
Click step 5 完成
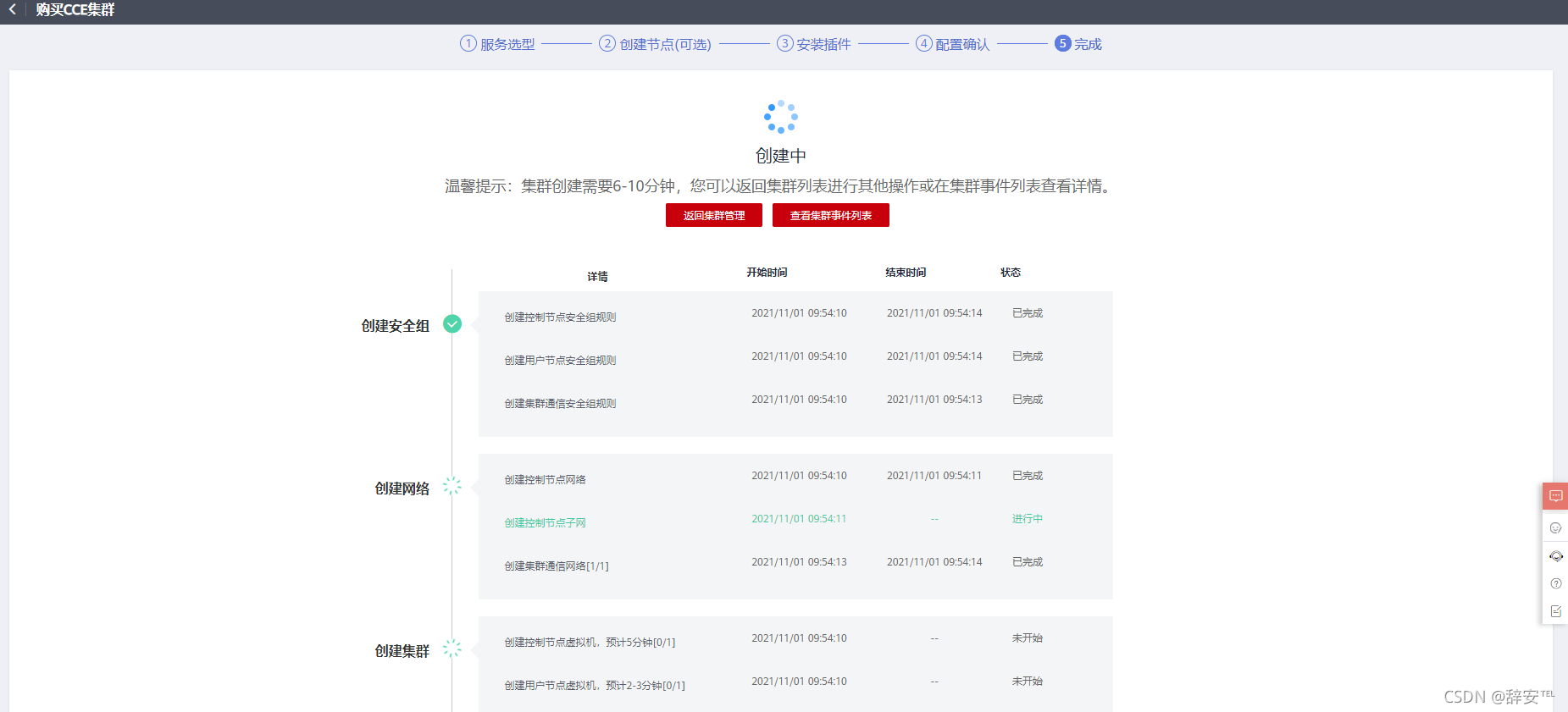(x=1078, y=44)
